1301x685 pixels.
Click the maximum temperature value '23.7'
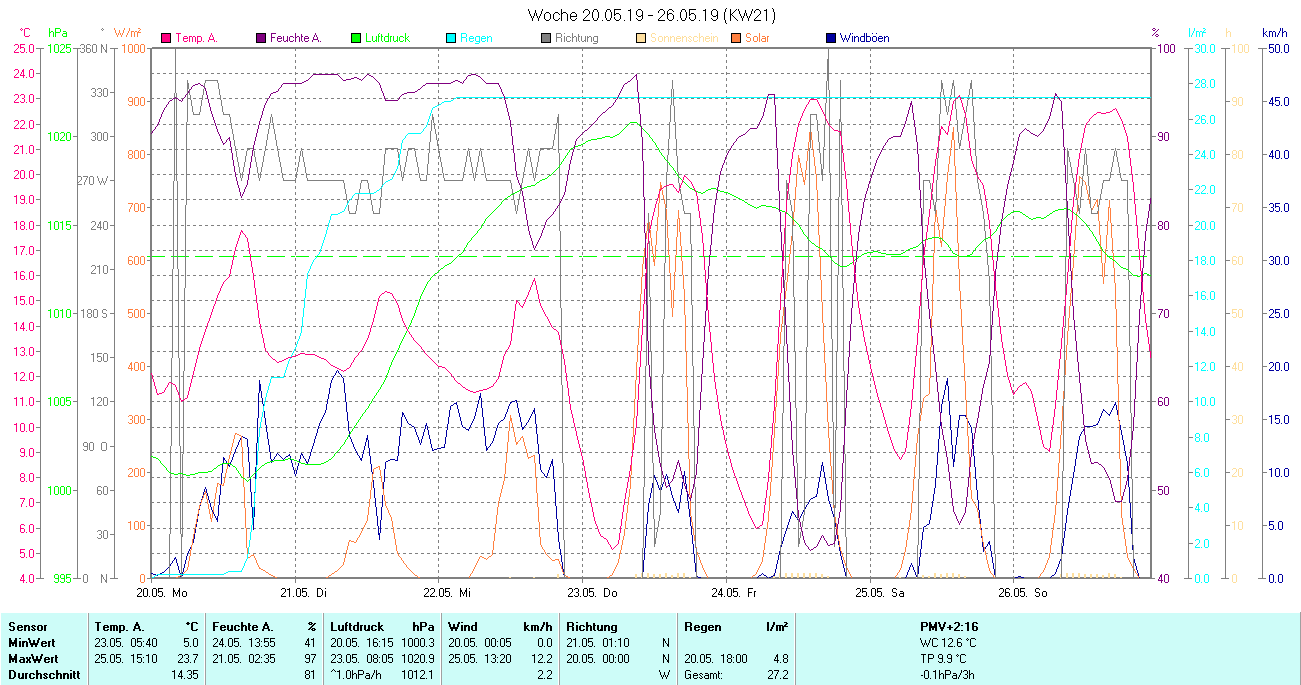point(189,659)
